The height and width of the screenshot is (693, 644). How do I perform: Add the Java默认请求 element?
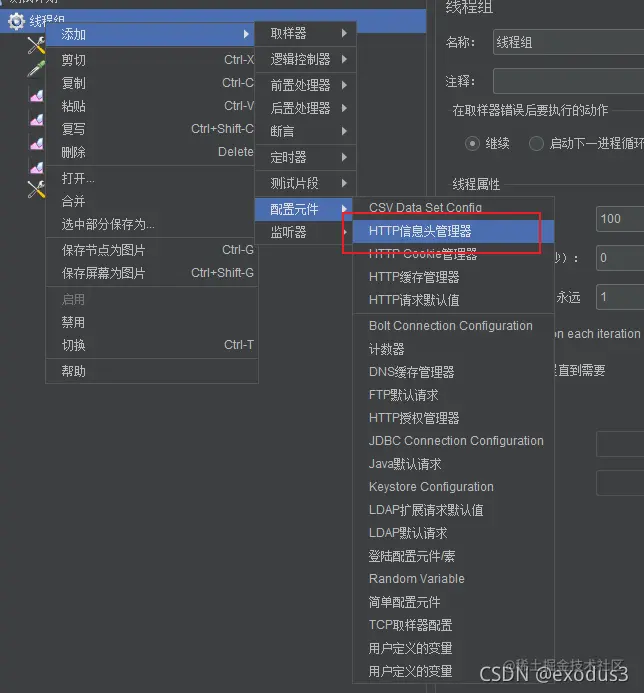(x=453, y=464)
